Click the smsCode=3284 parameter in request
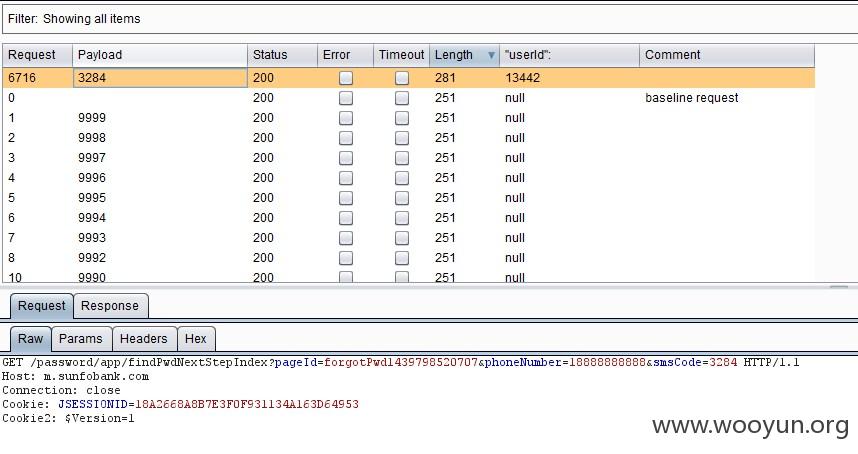Image resolution: width=858 pixels, height=454 pixels. (695, 363)
